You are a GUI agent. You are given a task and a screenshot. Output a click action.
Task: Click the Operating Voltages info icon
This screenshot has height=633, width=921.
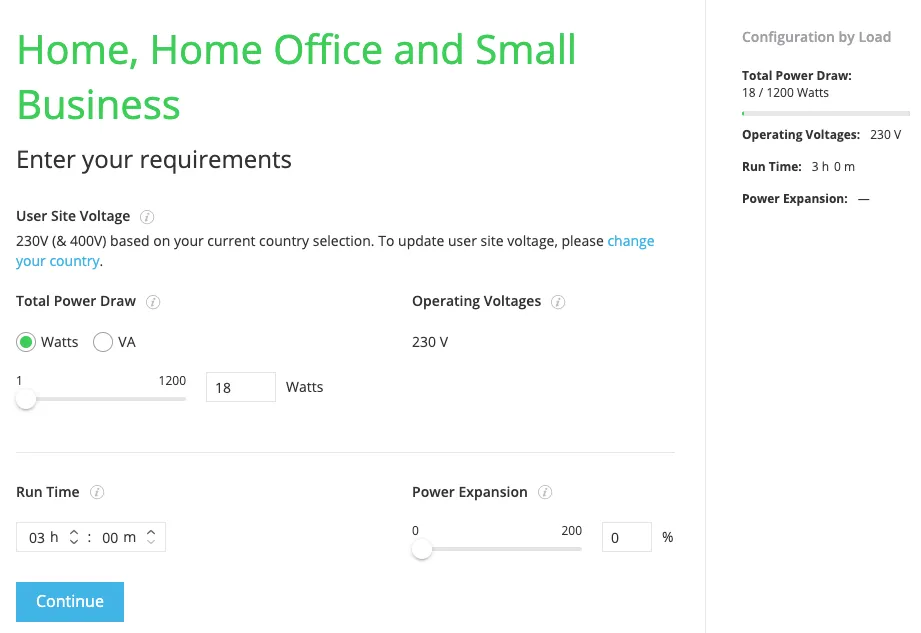pyautogui.click(x=558, y=301)
